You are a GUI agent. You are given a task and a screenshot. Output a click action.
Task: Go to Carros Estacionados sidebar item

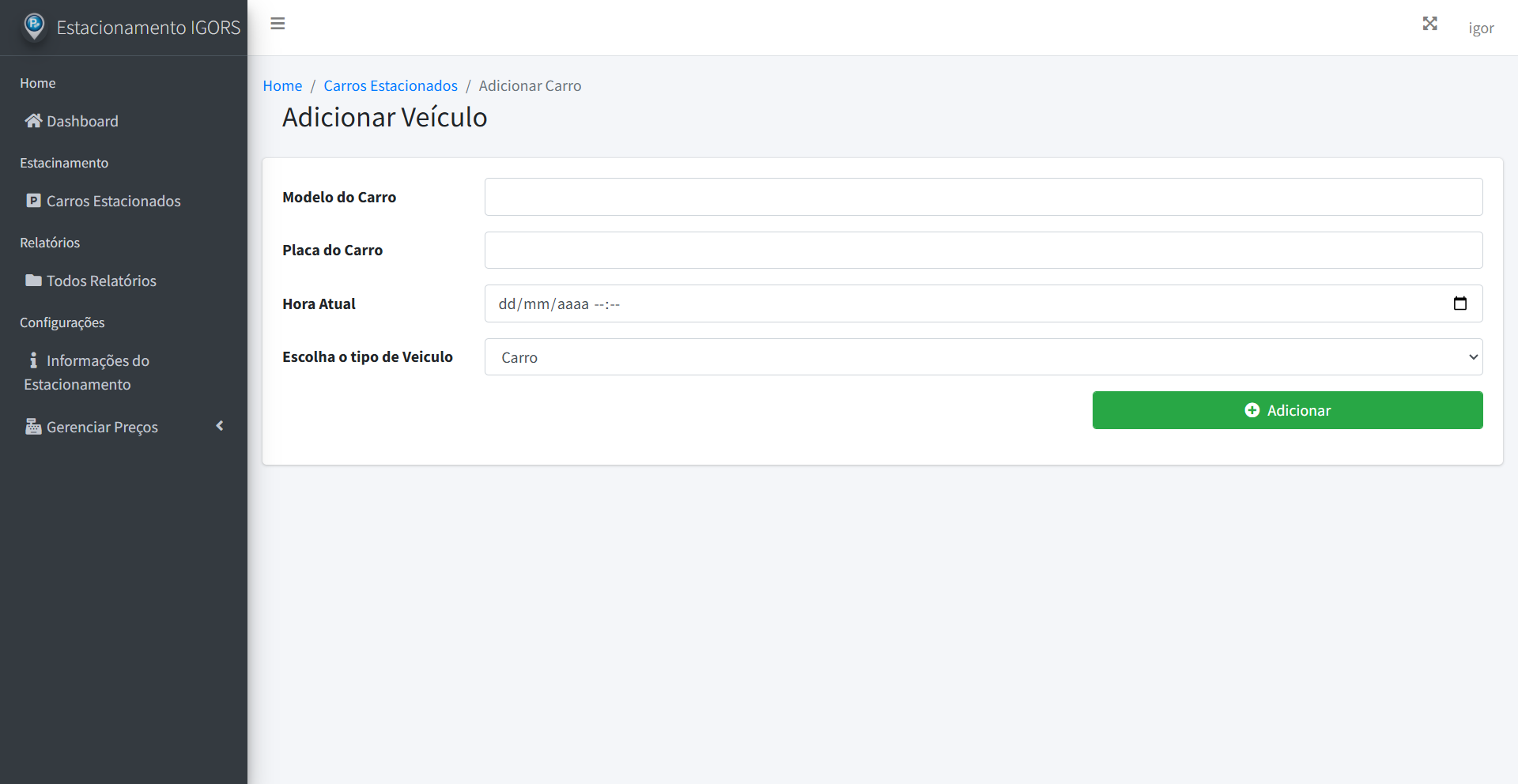tap(113, 201)
